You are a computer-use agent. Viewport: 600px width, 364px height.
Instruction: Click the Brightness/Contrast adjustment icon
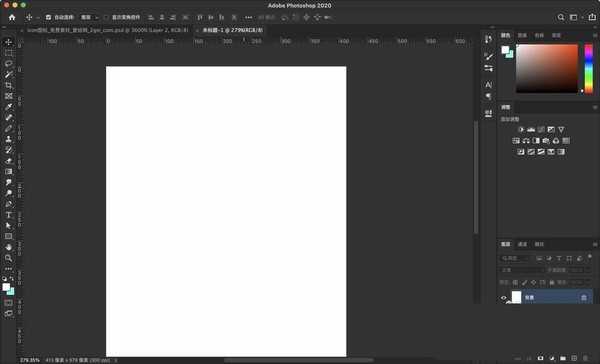521,130
